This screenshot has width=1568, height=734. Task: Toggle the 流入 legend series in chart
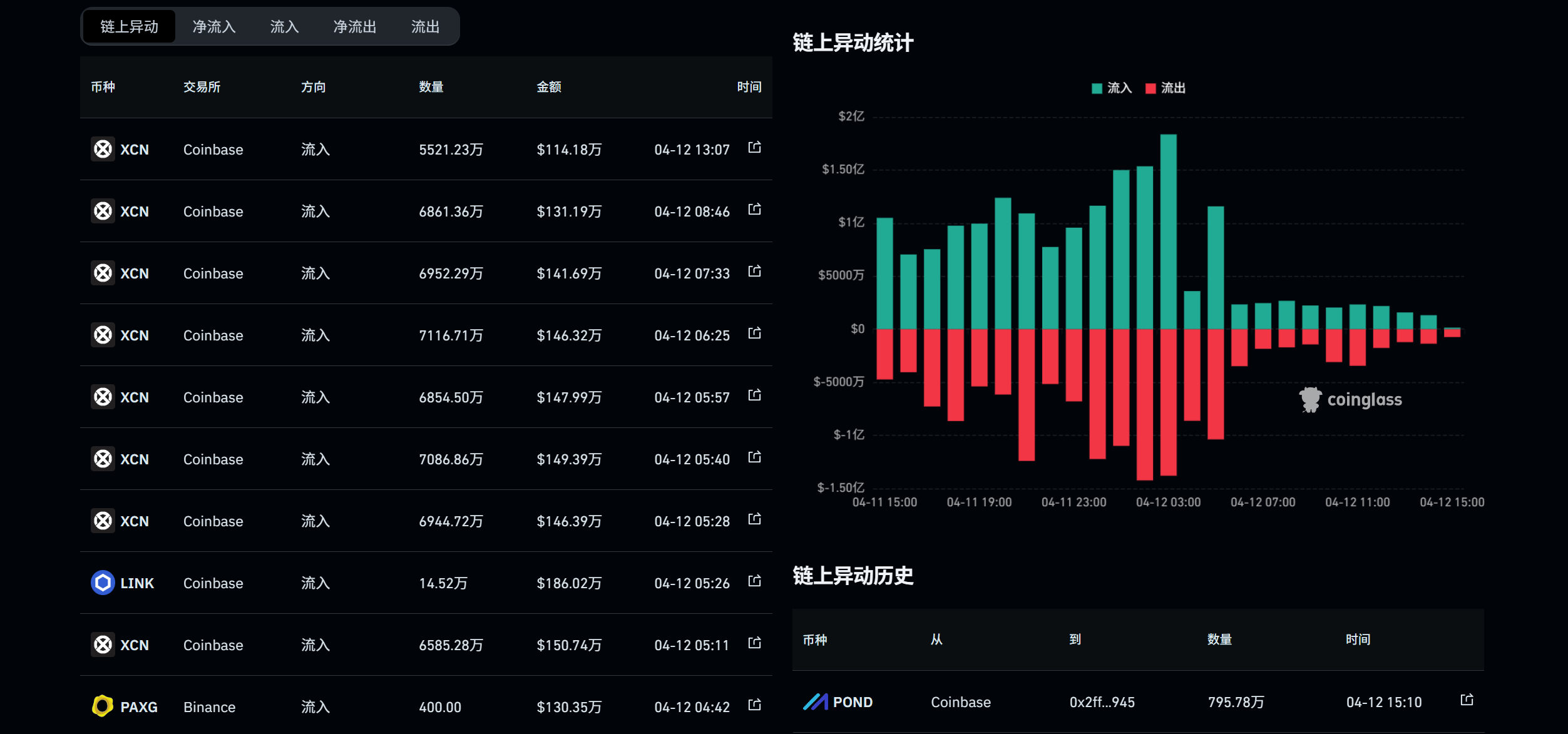1119,88
